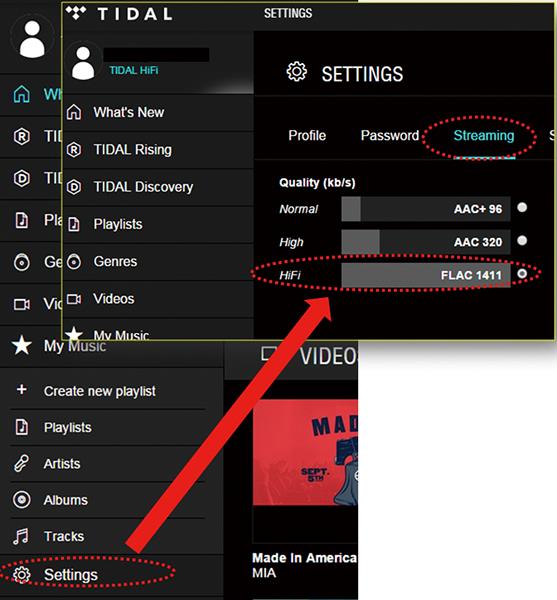557x600 pixels.
Task: Click the plus icon to create new playlist
Action: click(22, 390)
